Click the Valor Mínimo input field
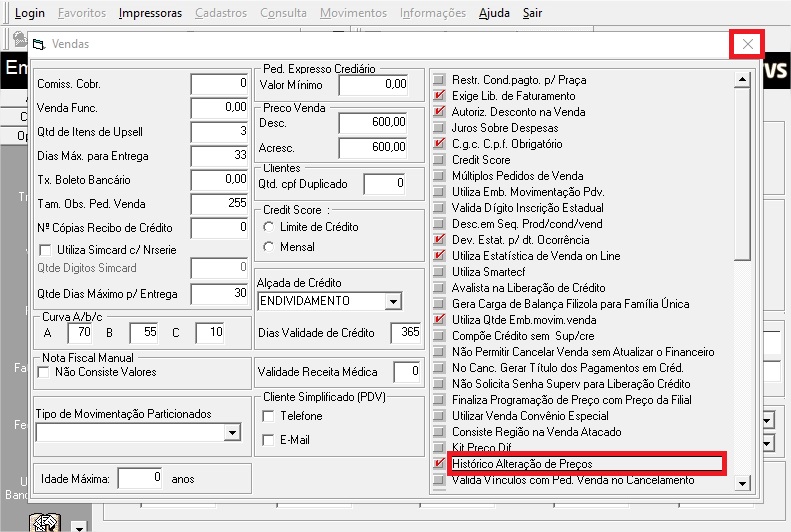The image size is (791, 532). click(373, 85)
